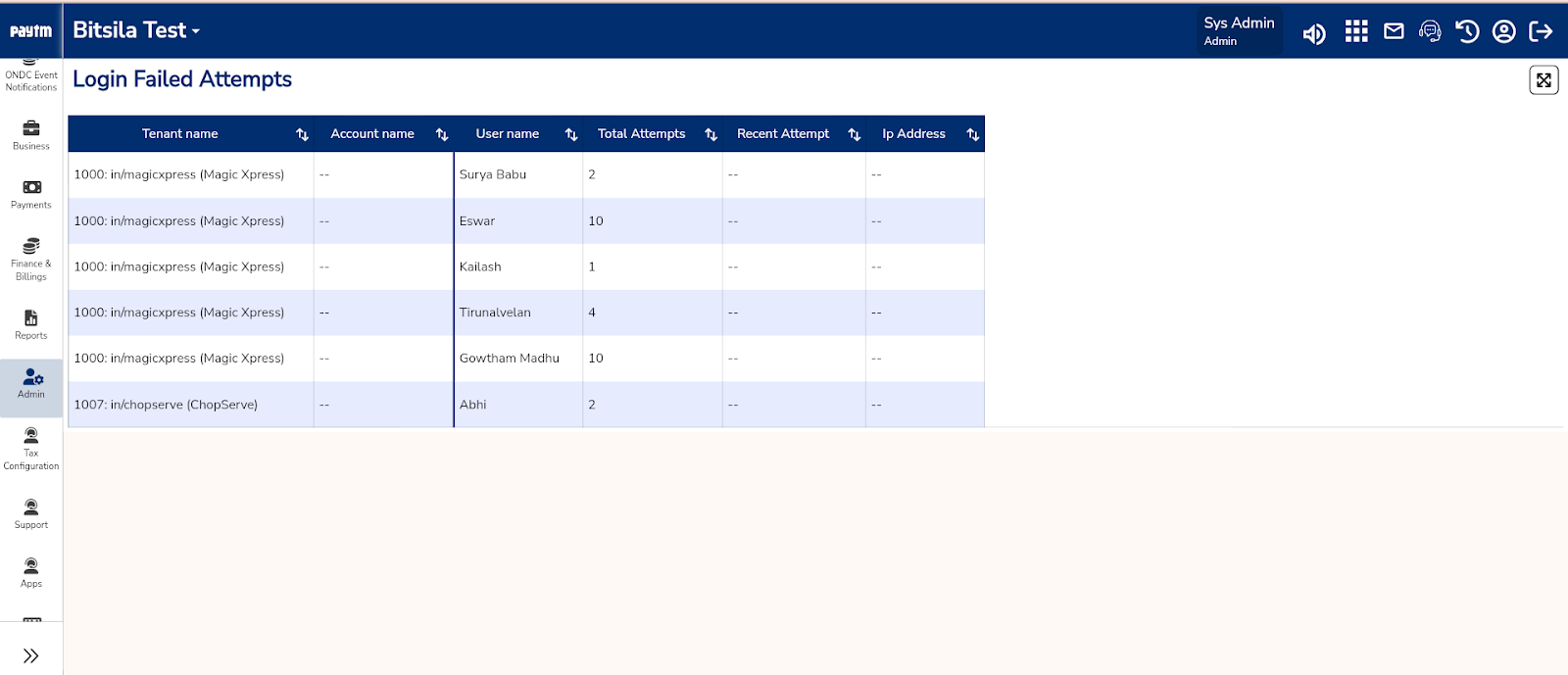This screenshot has width=1568, height=675.
Task: Click the Paytm logo
Action: (x=31, y=31)
